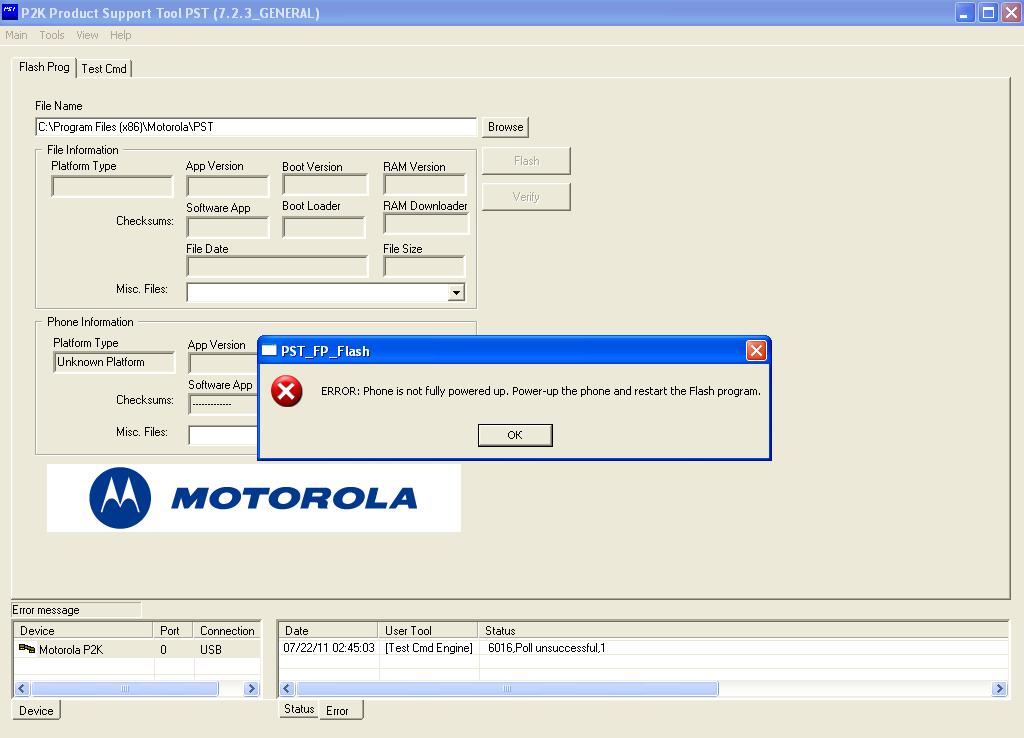Click left scroll arrow in device list

[x=22, y=688]
